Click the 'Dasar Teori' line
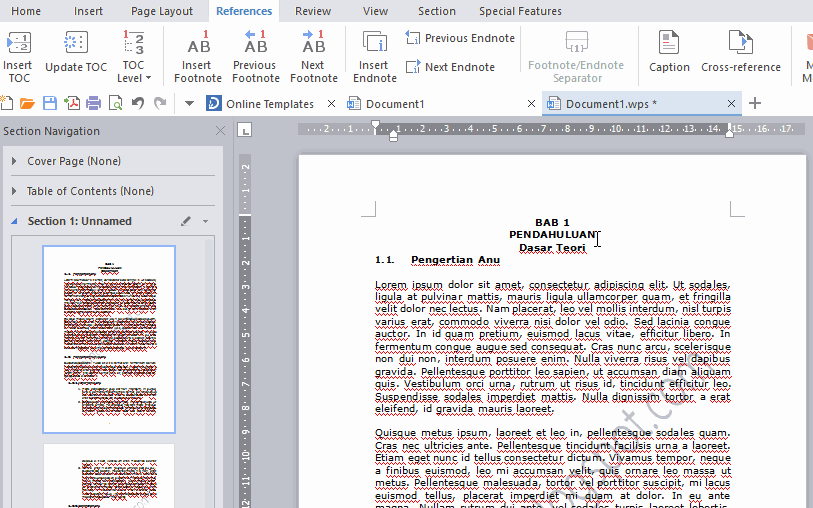 pyautogui.click(x=552, y=248)
